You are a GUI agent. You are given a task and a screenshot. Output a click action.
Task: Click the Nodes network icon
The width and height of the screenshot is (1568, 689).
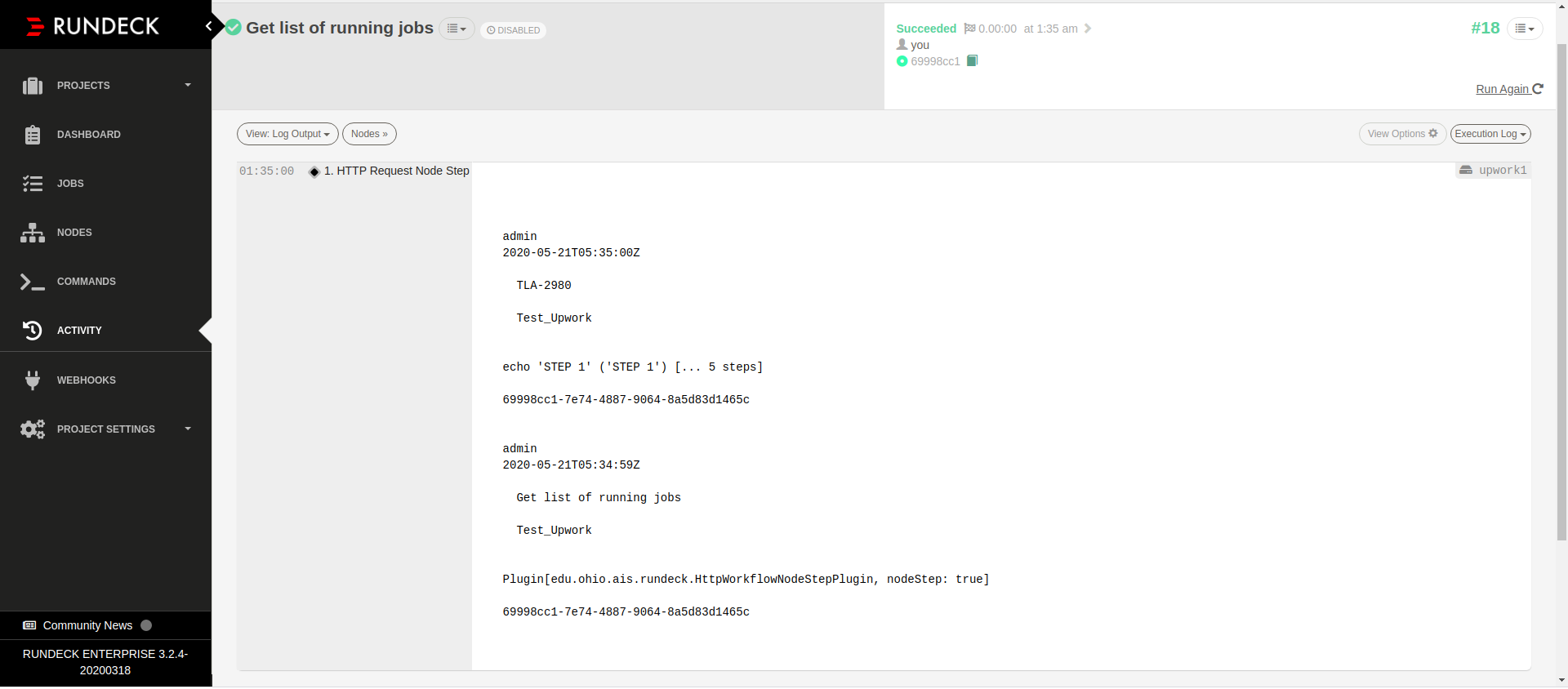click(33, 233)
